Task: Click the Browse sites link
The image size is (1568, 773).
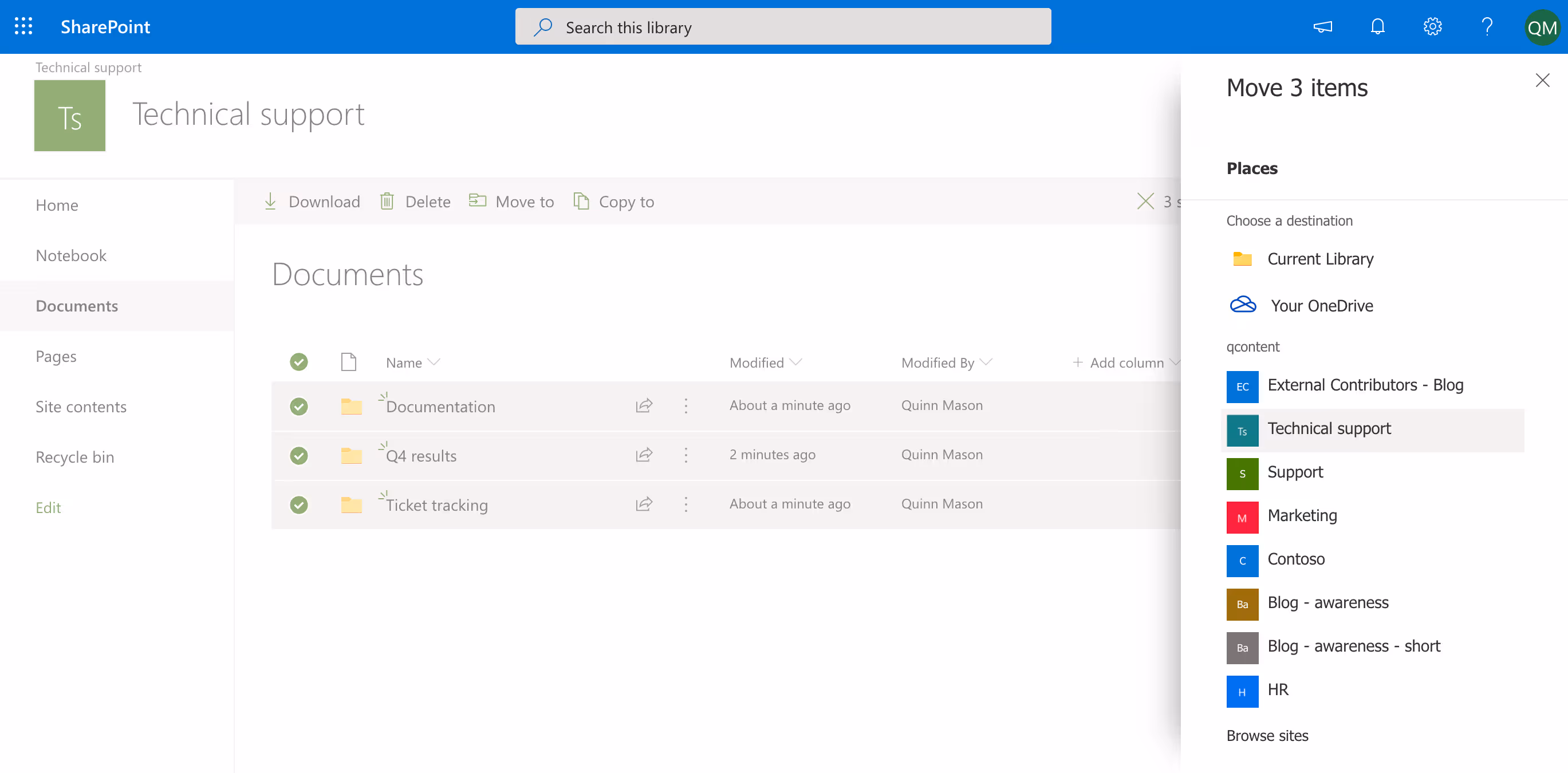Action: (x=1267, y=735)
